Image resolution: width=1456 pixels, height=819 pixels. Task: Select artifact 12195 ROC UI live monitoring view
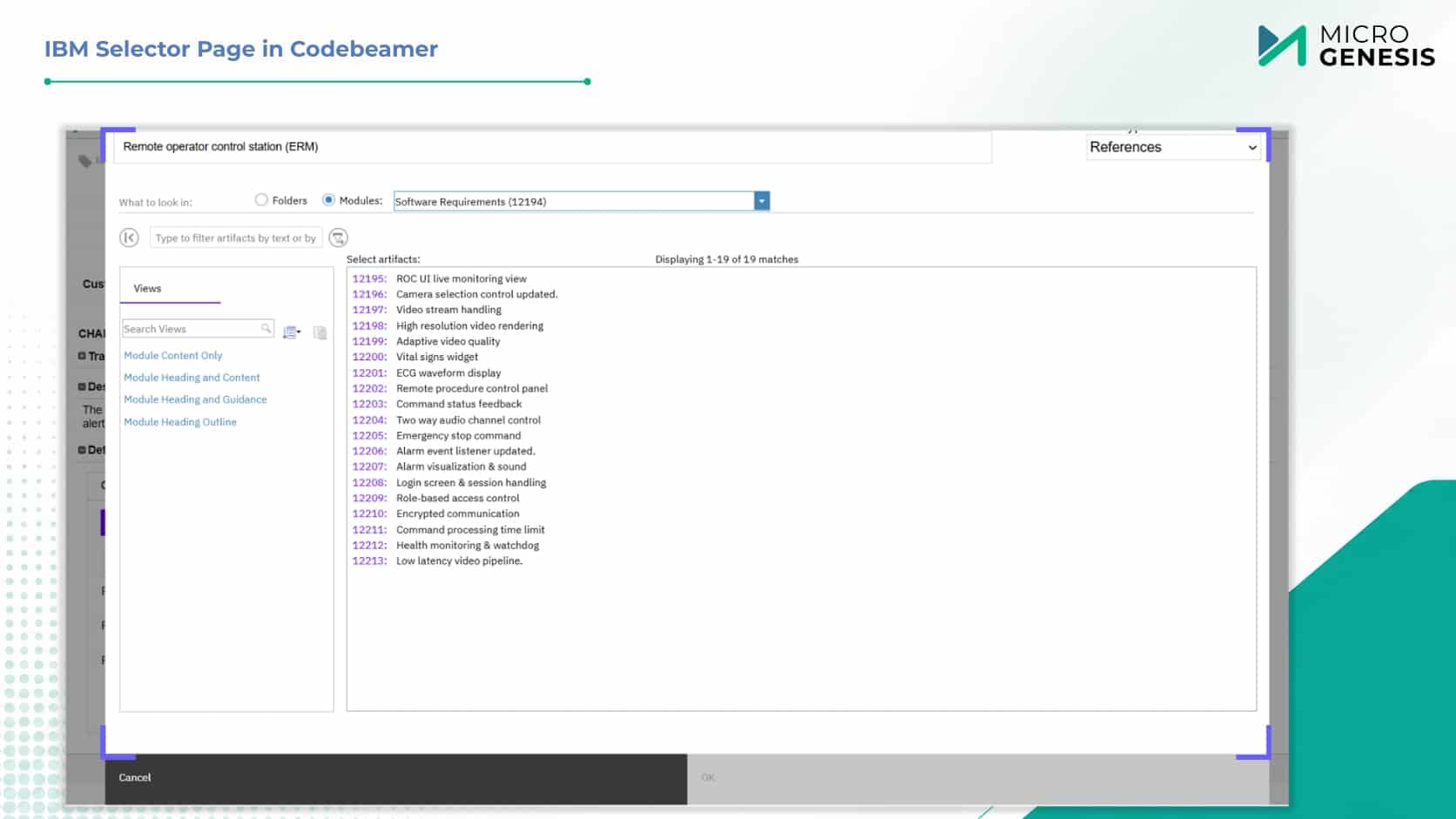[x=440, y=279]
